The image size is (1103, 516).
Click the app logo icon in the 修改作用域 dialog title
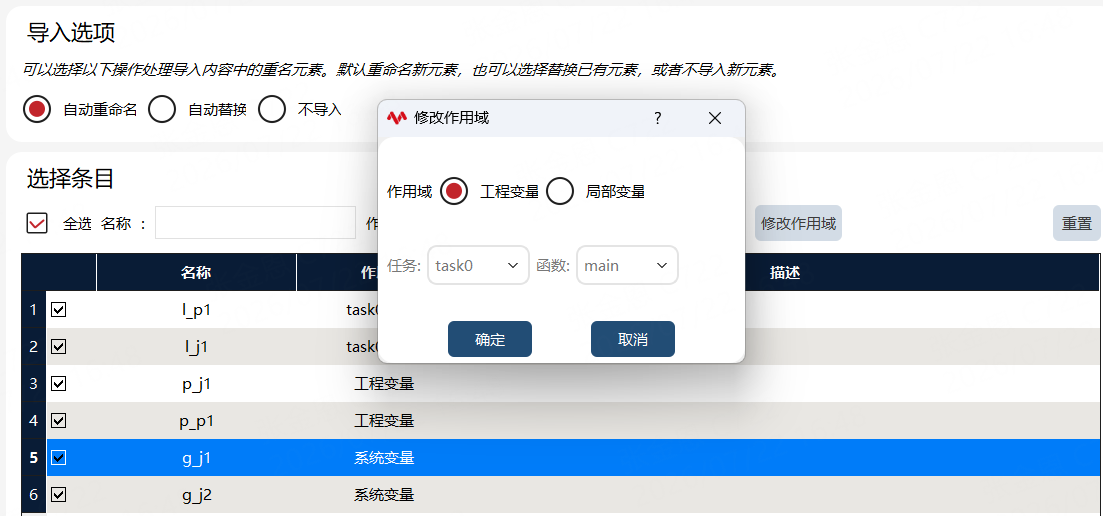click(397, 118)
